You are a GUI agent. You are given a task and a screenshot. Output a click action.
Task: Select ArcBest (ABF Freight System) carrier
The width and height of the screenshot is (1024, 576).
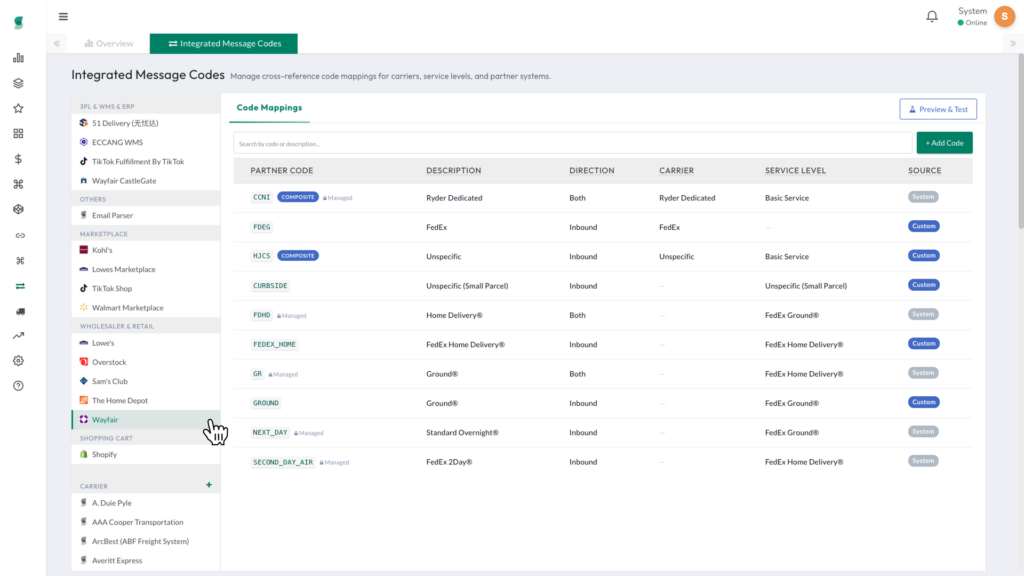[x=146, y=541]
